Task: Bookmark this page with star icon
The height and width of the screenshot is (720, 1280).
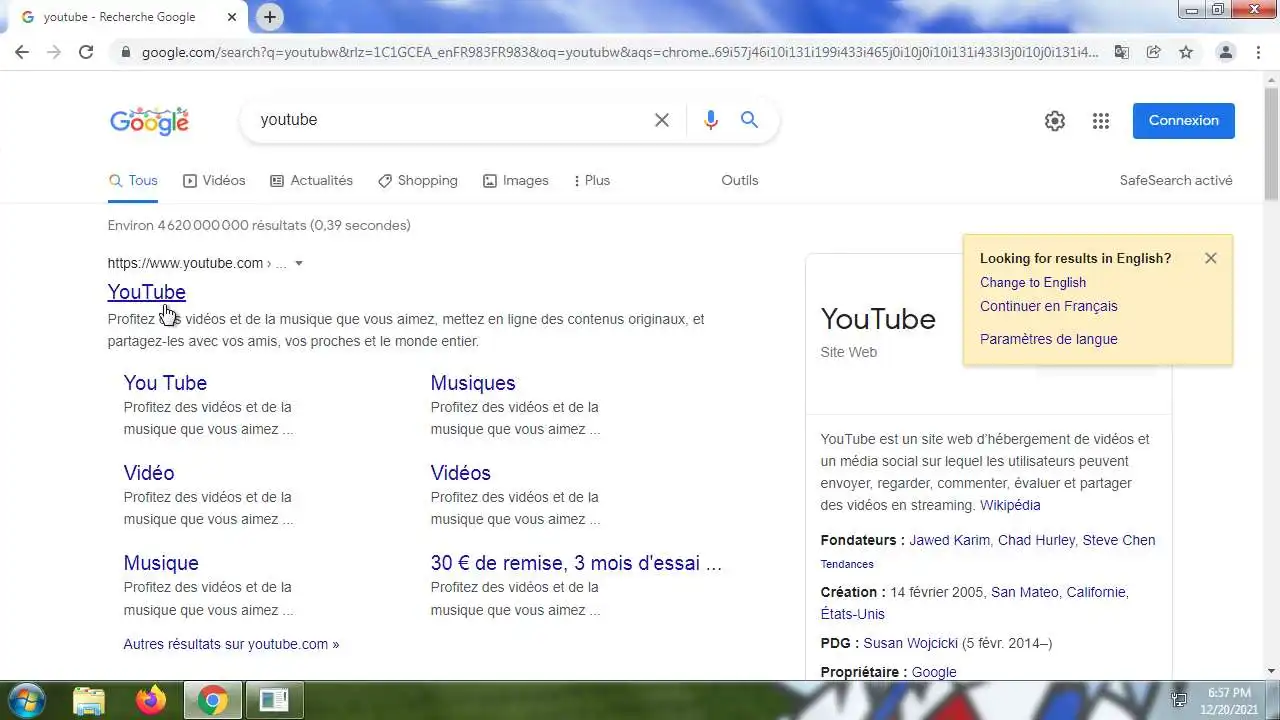Action: pos(1186,52)
